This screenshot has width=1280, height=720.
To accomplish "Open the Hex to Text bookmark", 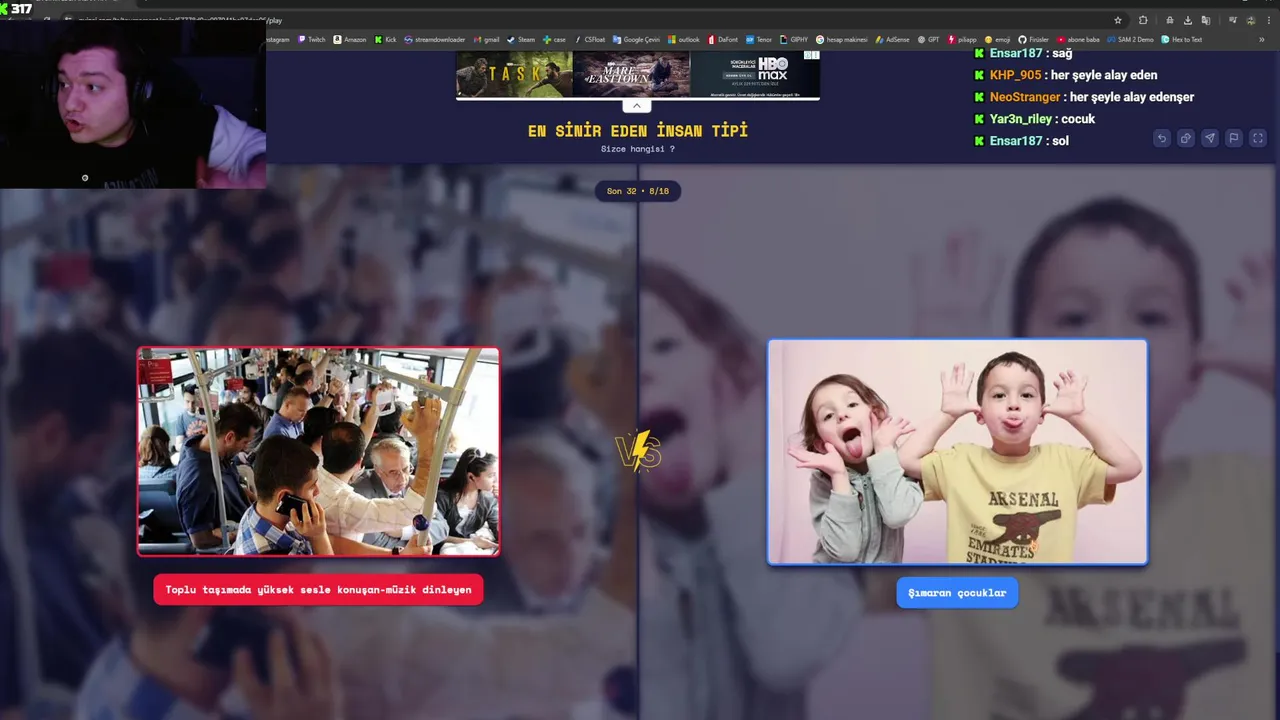I will (x=1181, y=40).
